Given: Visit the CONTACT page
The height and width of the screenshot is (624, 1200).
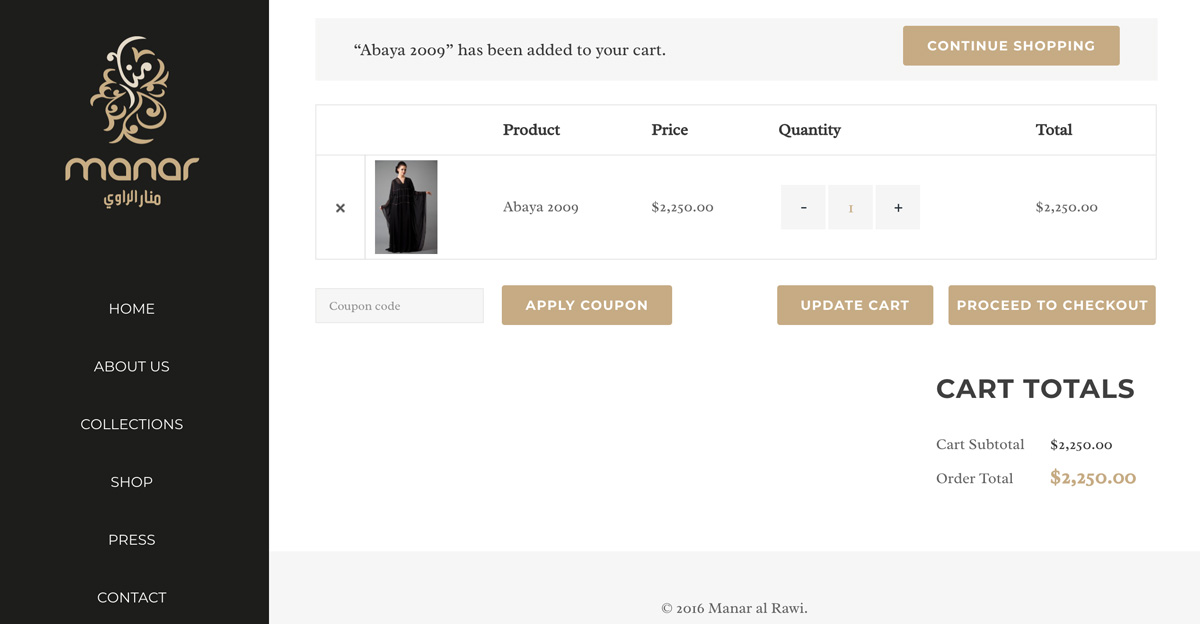Looking at the screenshot, I should 131,597.
